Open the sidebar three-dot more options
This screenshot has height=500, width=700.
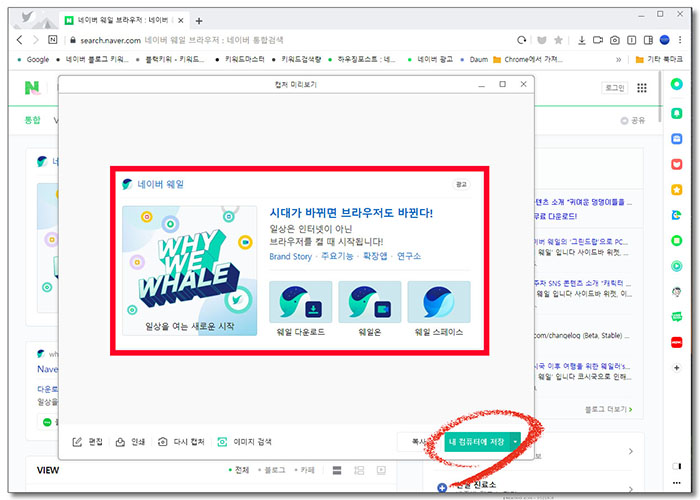[677, 483]
